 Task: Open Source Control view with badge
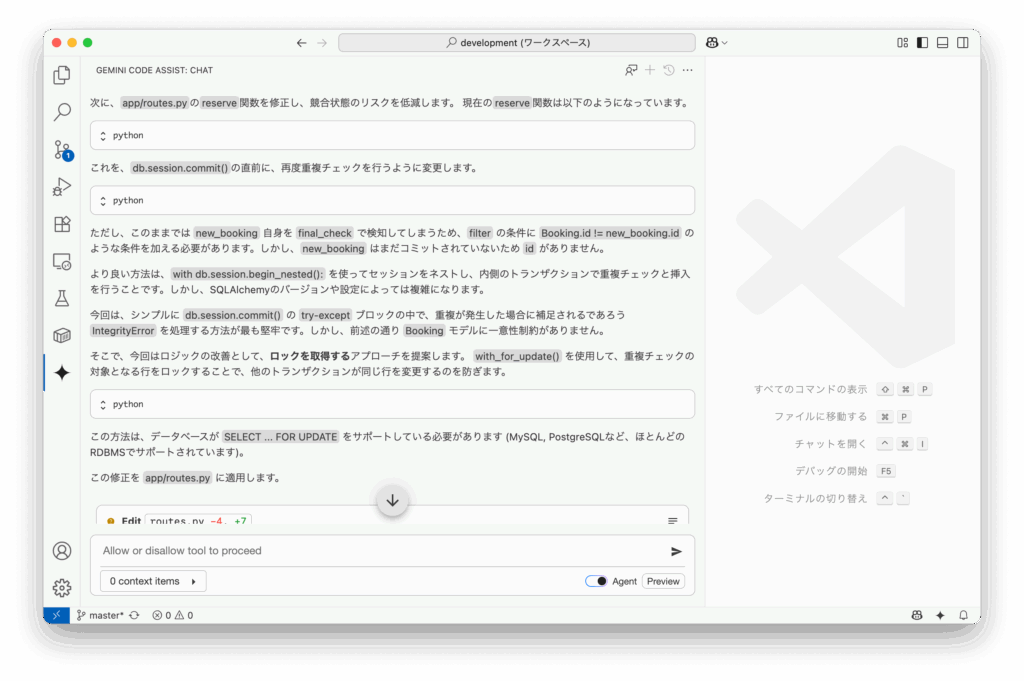pyautogui.click(x=62, y=150)
